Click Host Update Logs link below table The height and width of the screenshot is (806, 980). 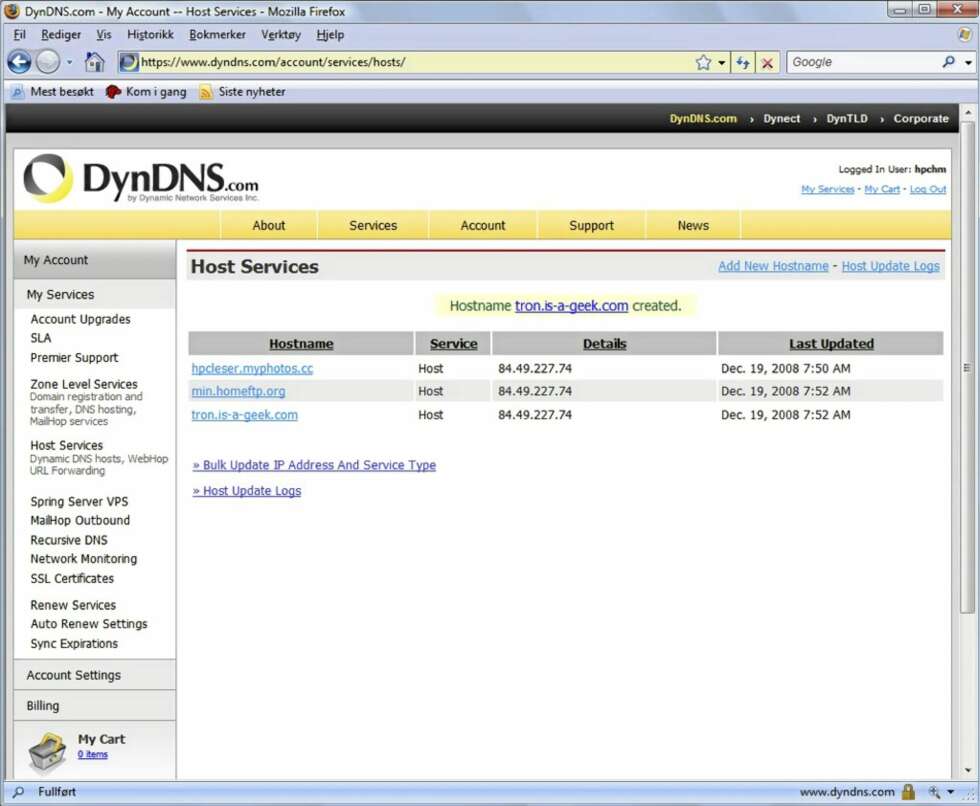247,491
